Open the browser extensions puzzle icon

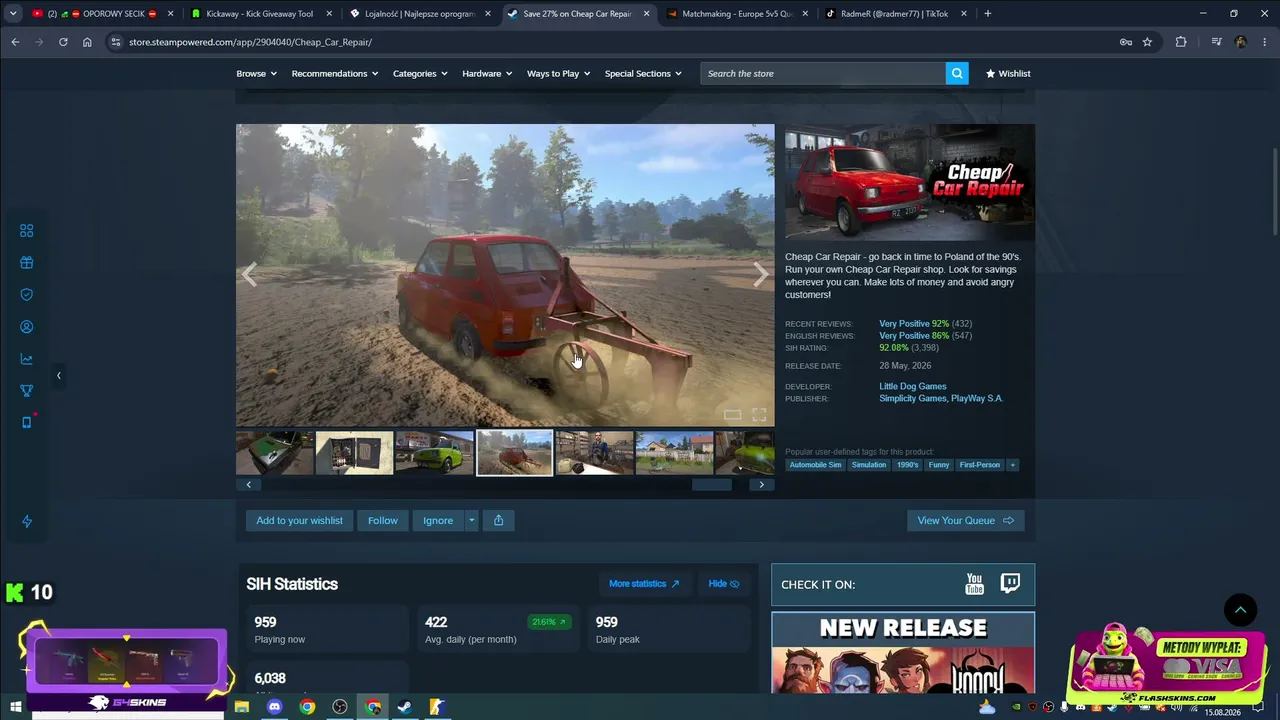point(1181,42)
